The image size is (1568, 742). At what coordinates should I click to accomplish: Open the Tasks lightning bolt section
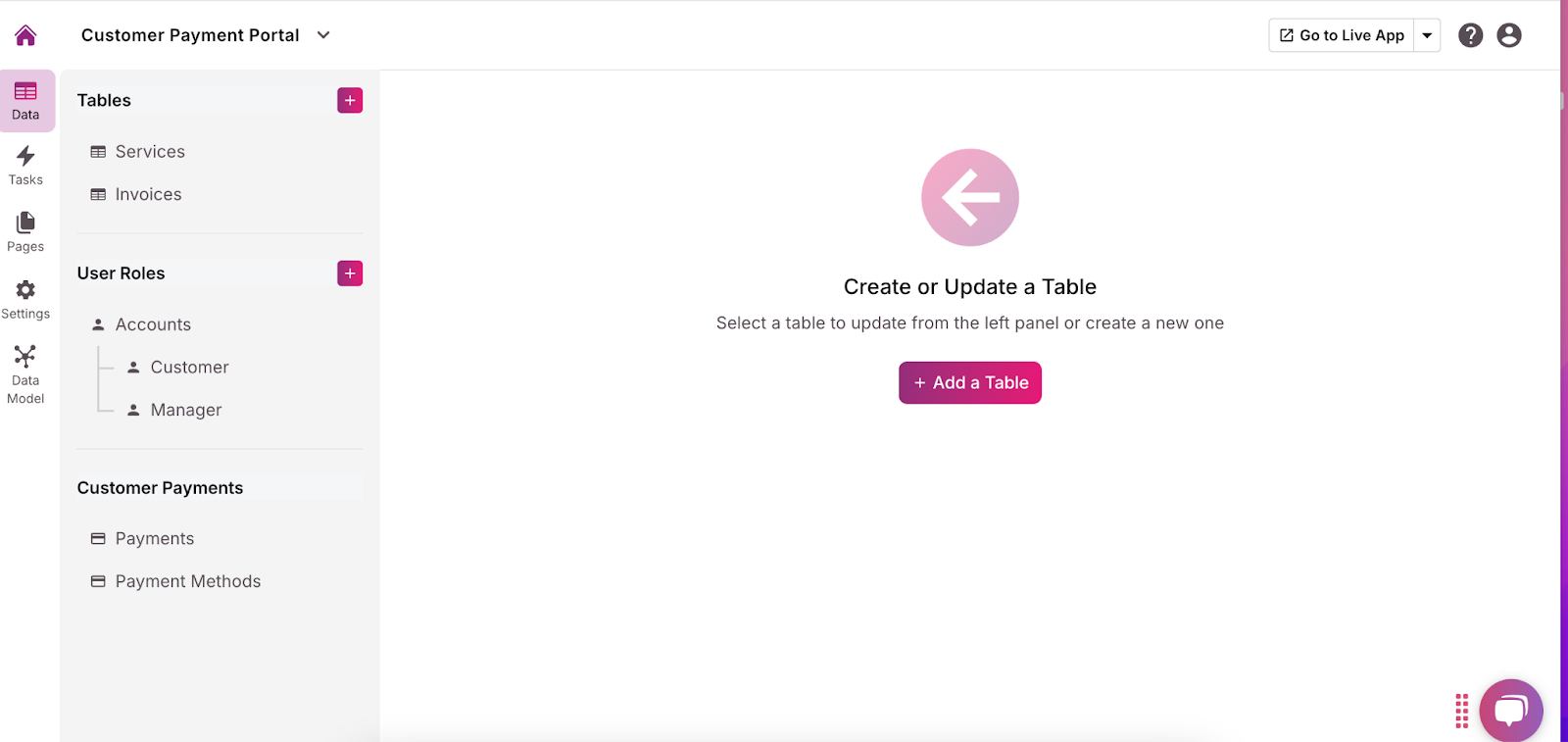click(x=25, y=166)
